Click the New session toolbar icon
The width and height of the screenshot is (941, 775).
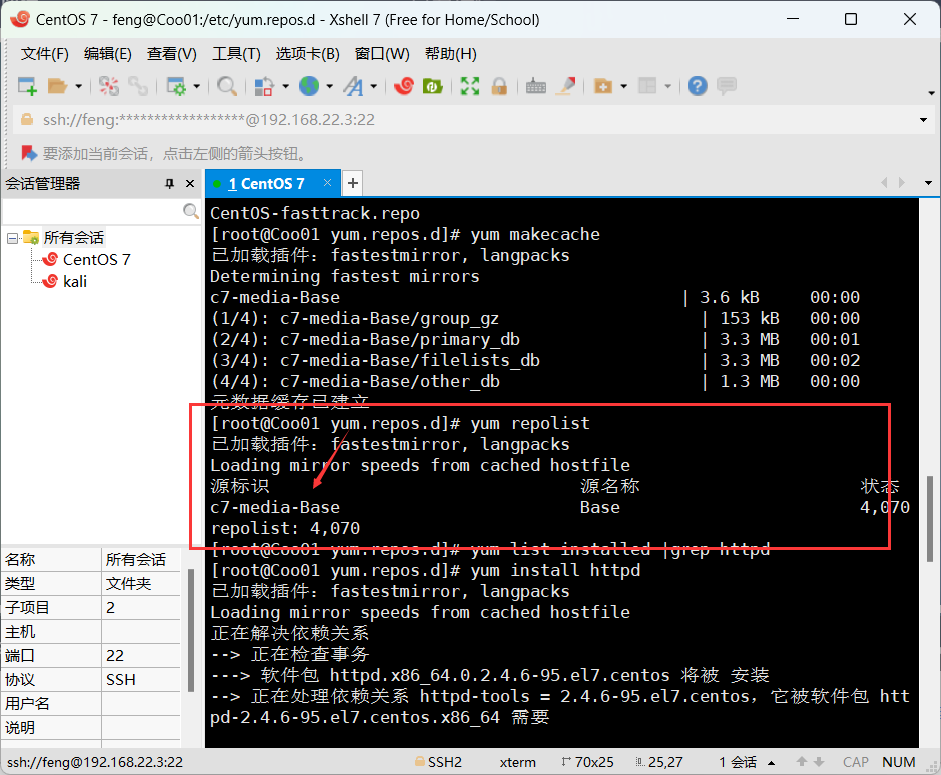[x=27, y=86]
